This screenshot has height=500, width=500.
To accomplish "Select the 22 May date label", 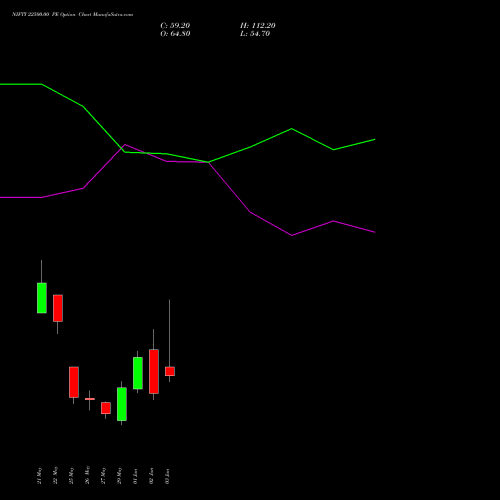I will (55, 476).
